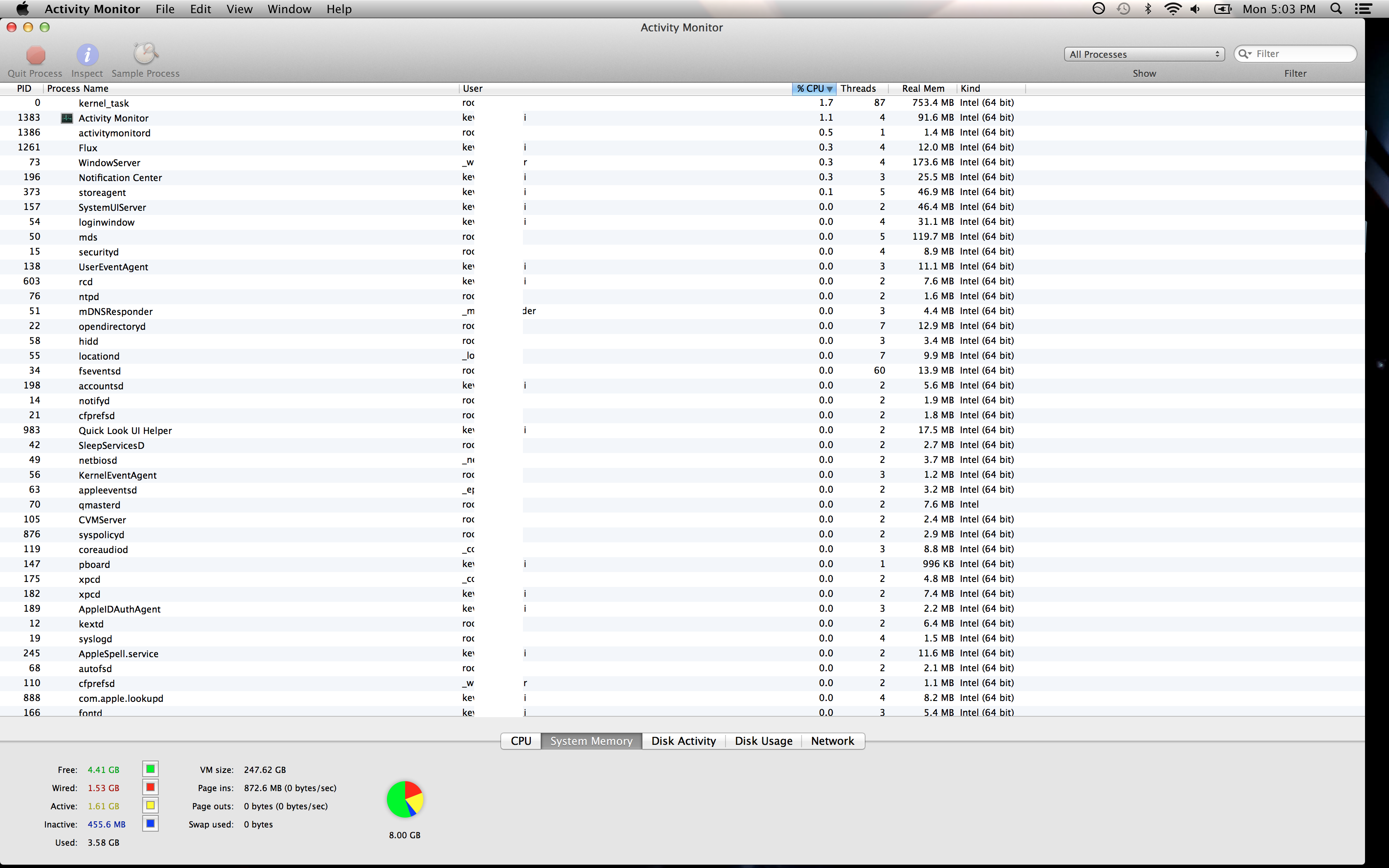Screen dimensions: 1389x868
Task: Click the Bluetooth menu bar icon
Action: point(1148,9)
